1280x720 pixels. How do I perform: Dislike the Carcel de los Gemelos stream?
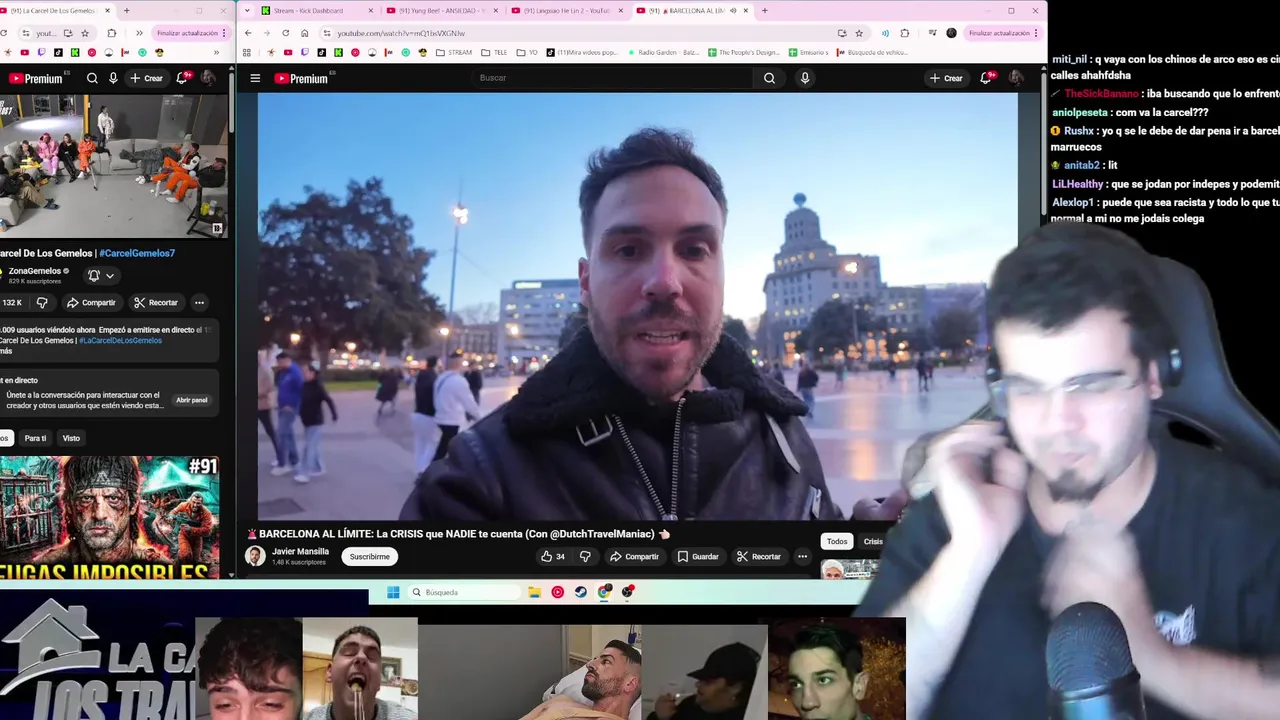42,302
